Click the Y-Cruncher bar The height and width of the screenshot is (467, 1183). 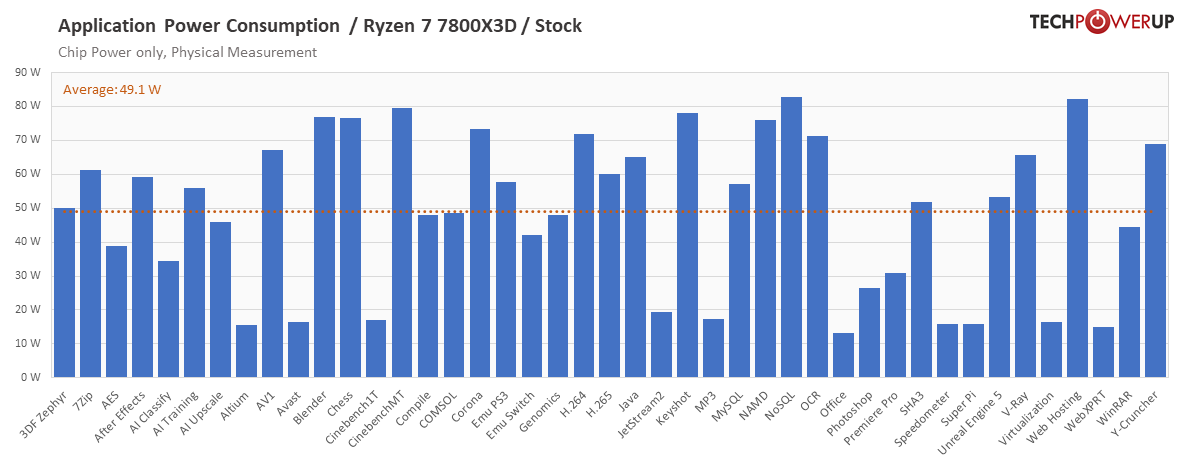1155,261
